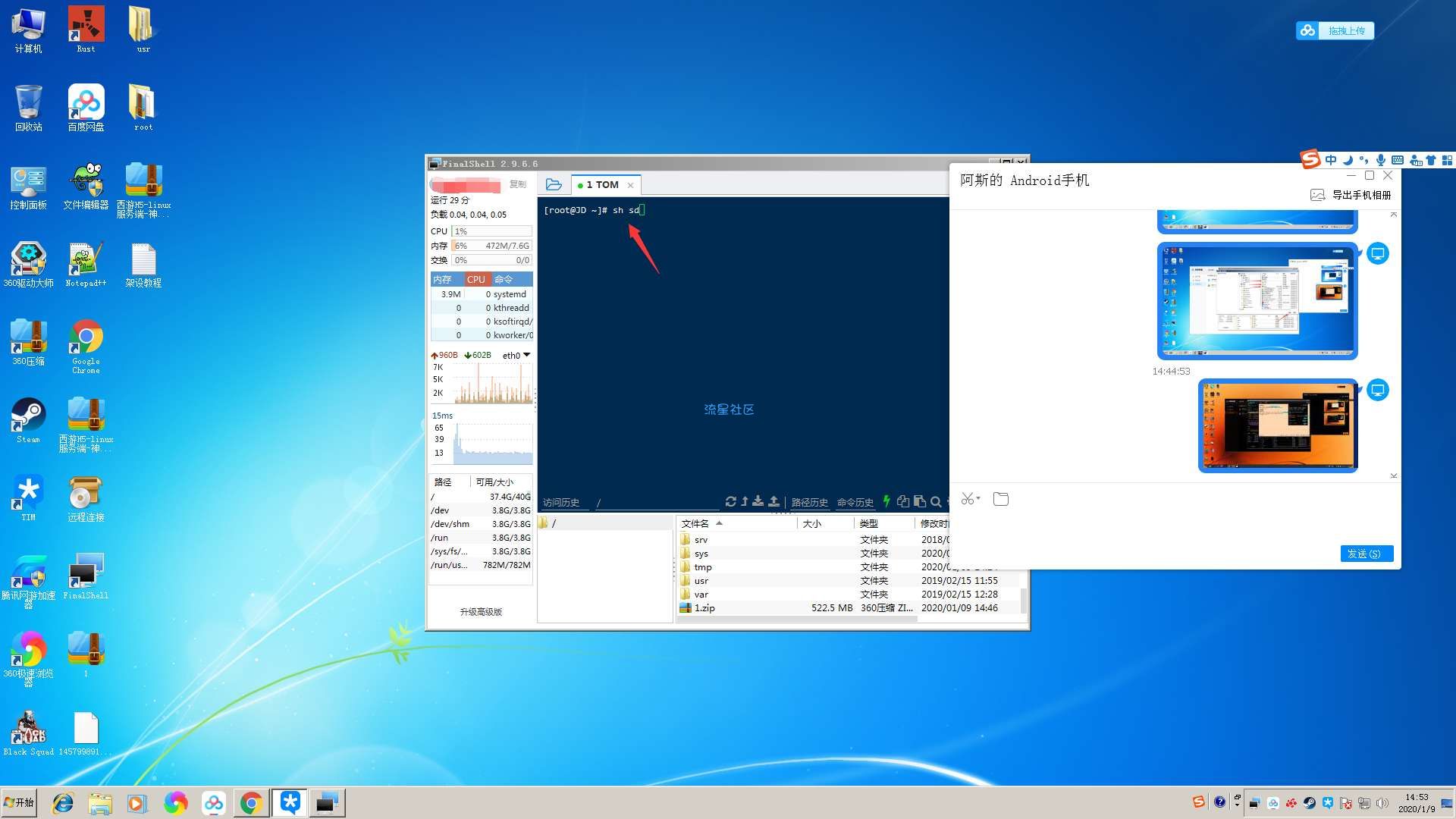1456x819 pixels.
Task: Select the 内存 process sort tab
Action: (442, 279)
